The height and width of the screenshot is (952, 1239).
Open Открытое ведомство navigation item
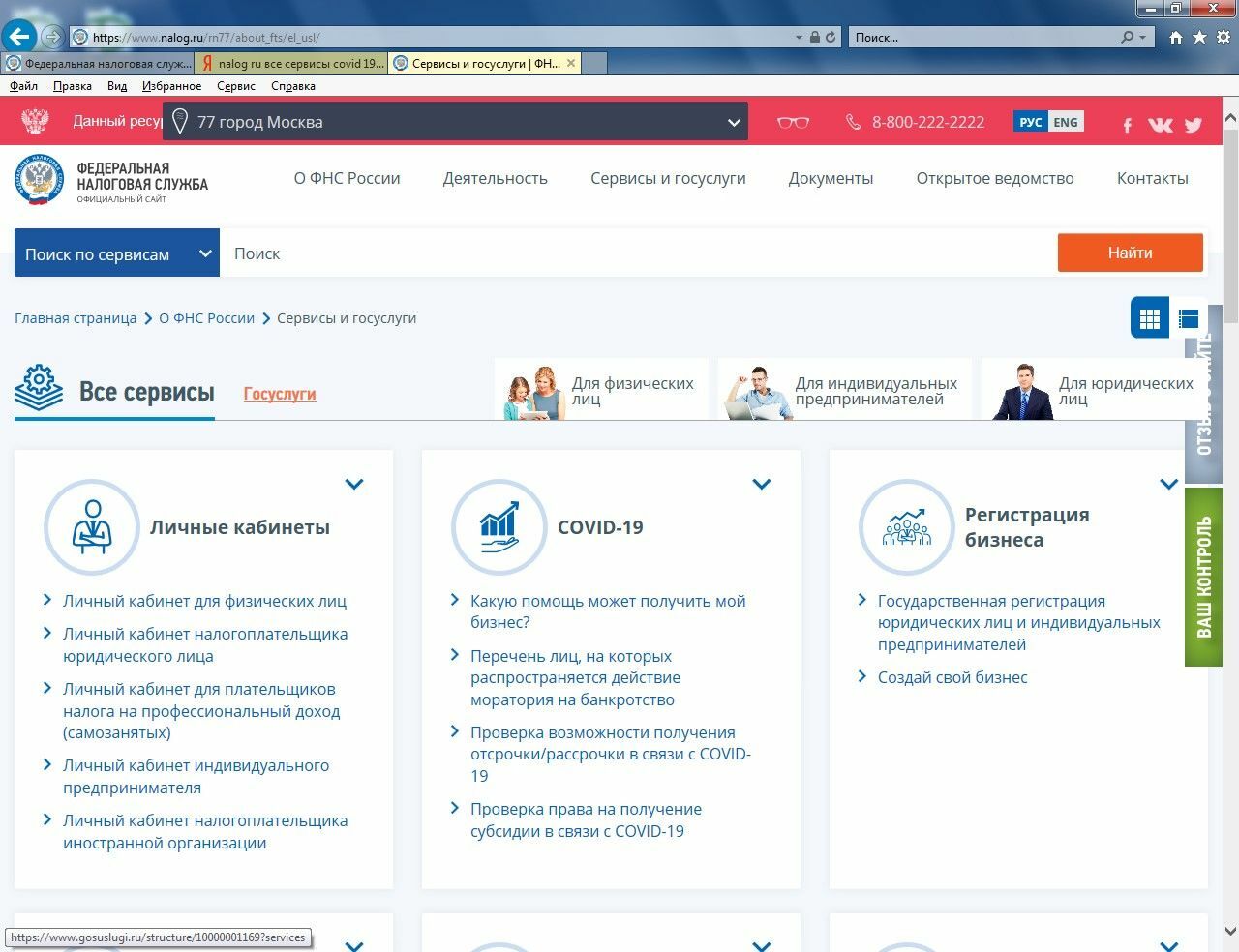[x=995, y=178]
